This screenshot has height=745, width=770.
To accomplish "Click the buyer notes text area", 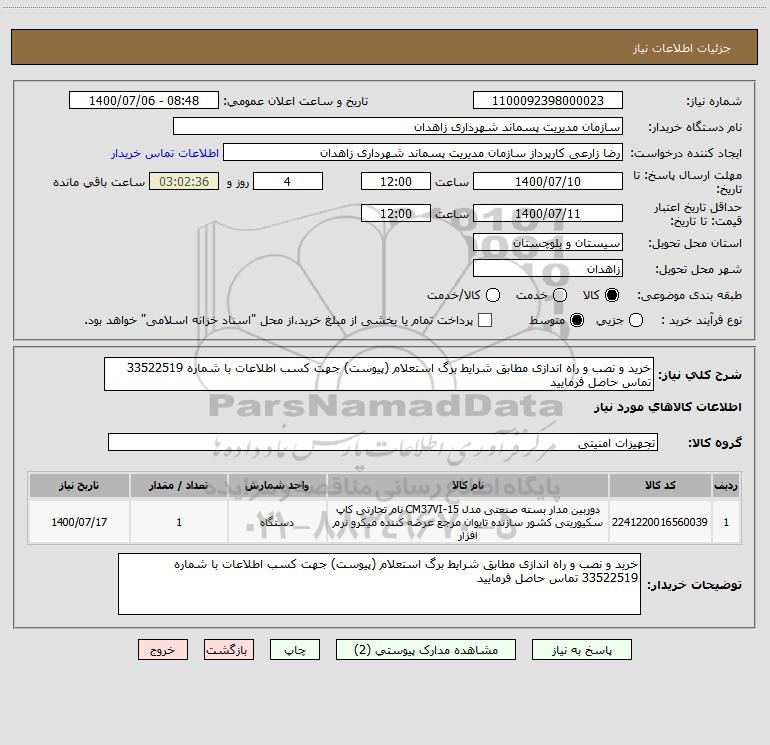I will pyautogui.click(x=379, y=584).
